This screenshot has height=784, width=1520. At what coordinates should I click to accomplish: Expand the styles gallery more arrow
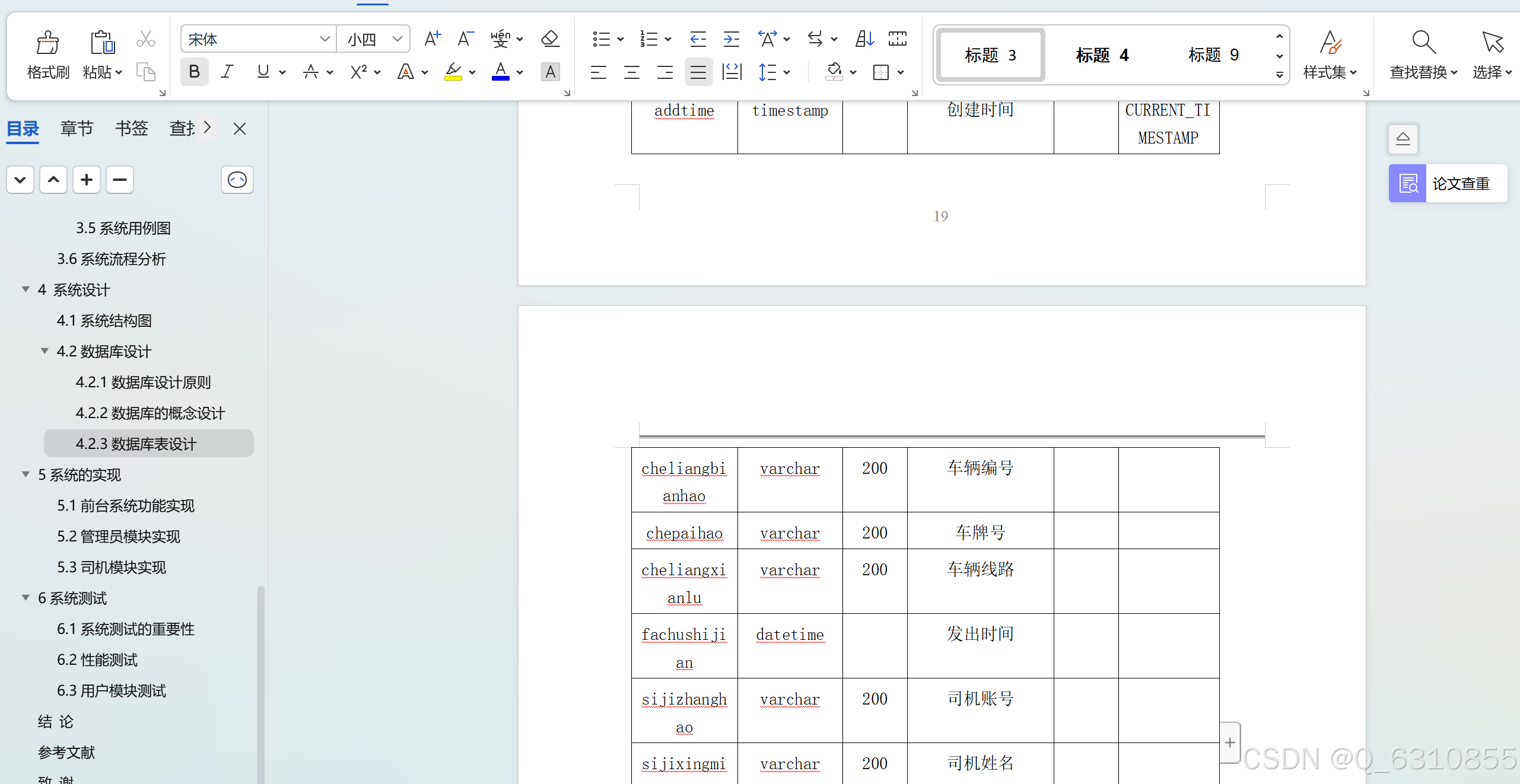[1280, 75]
